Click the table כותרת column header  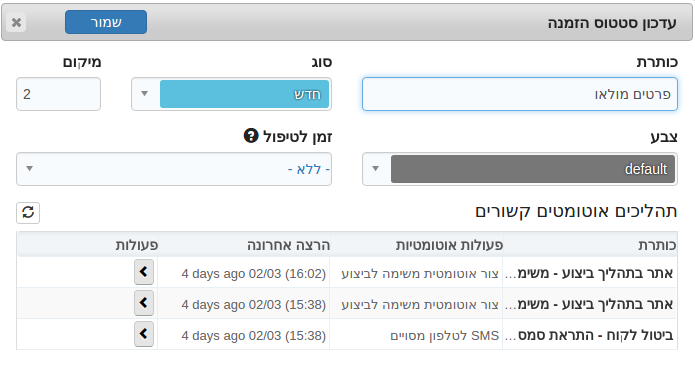point(657,245)
